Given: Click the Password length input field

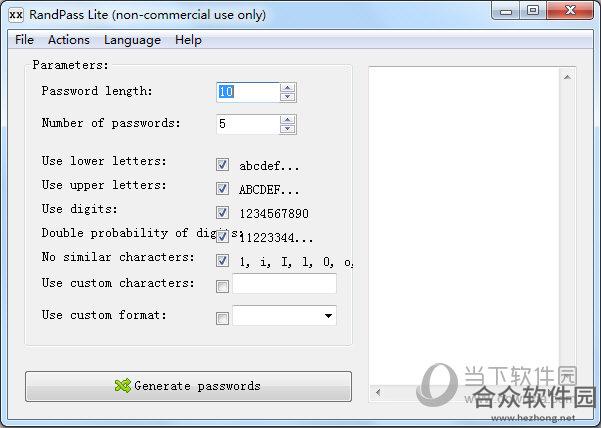Looking at the screenshot, I should pos(248,92).
